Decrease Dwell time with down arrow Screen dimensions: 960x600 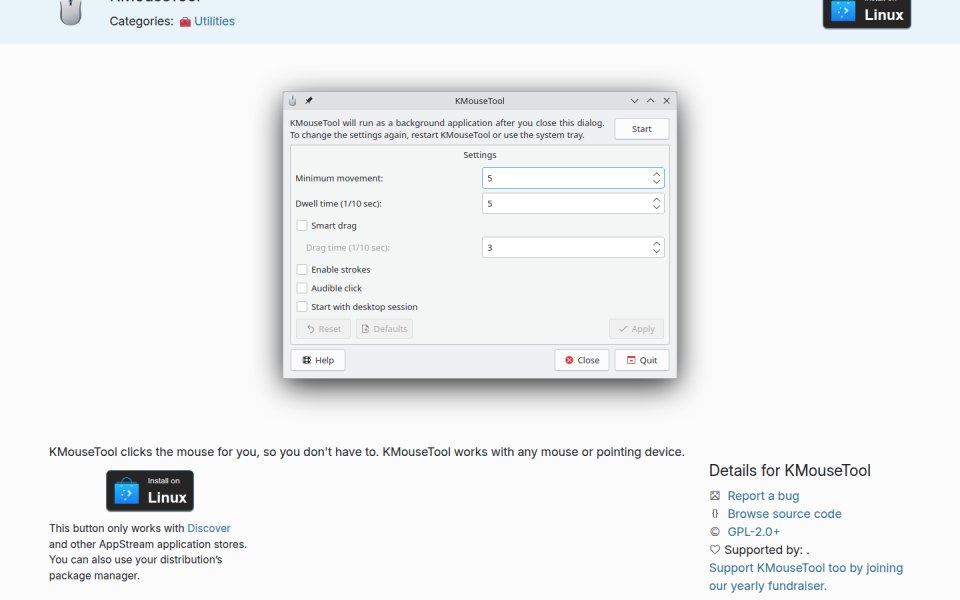[x=656, y=208]
